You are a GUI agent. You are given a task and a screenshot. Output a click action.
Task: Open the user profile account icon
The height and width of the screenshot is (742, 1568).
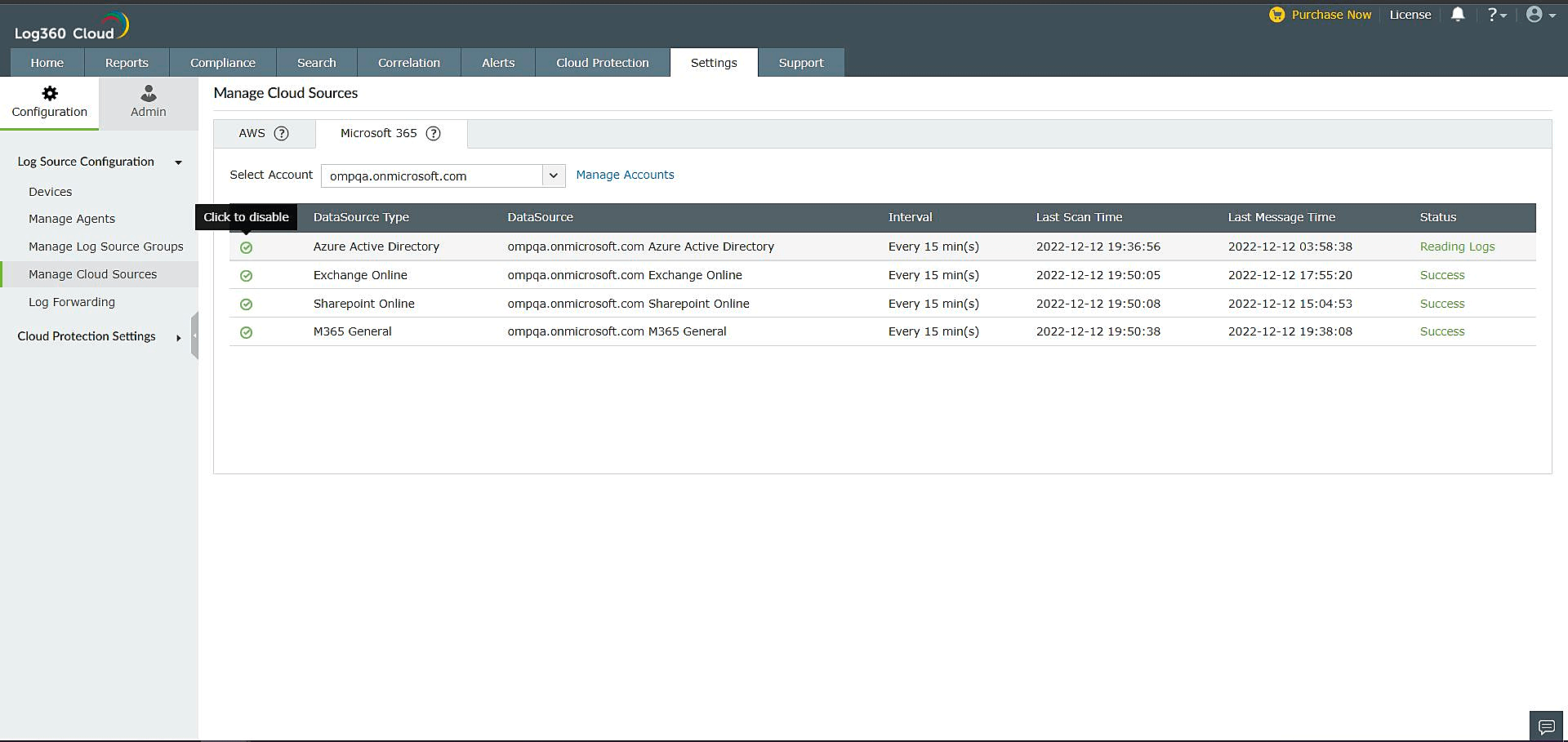point(1535,15)
